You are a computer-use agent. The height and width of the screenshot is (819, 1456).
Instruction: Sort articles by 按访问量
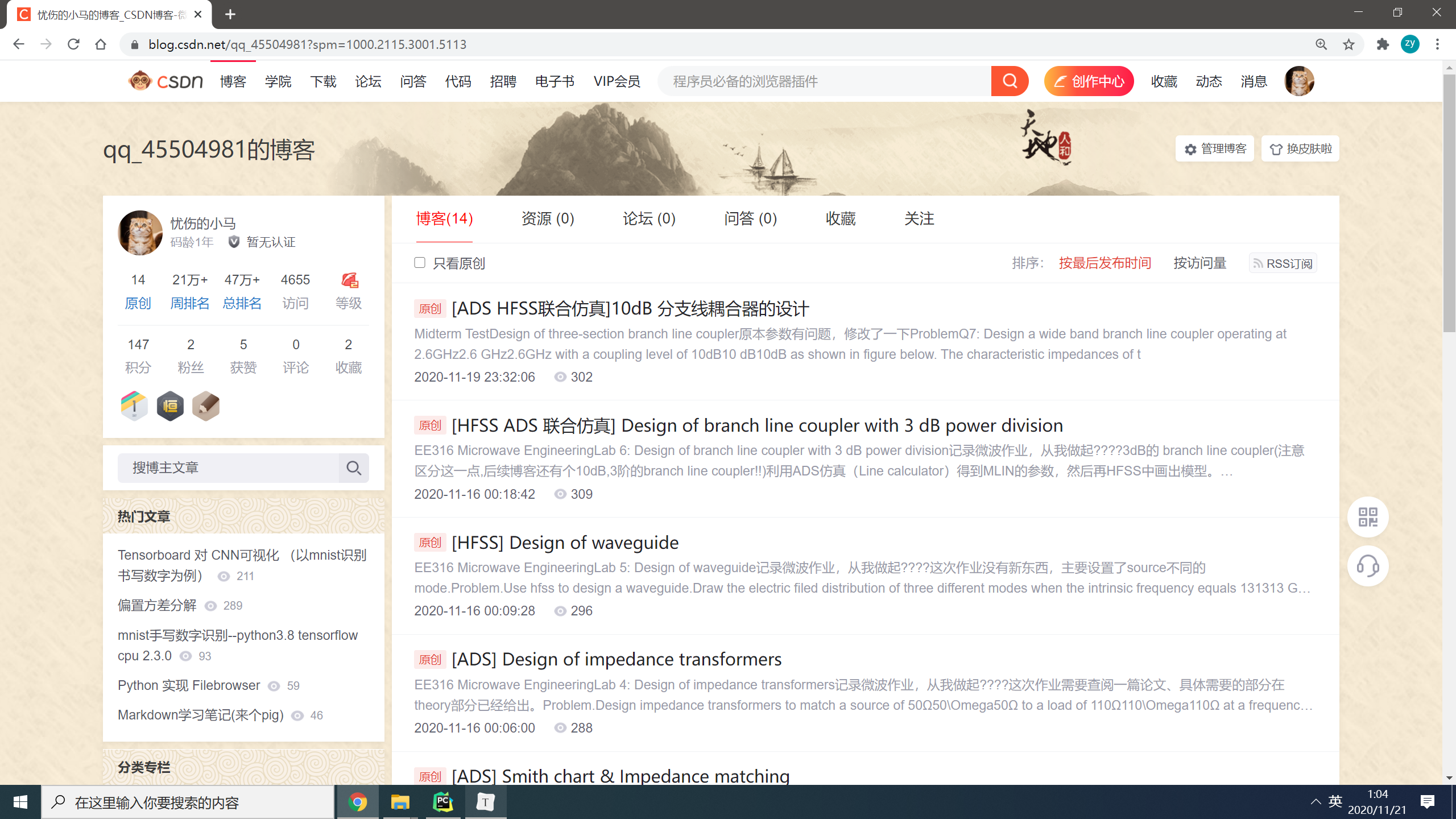pyautogui.click(x=1200, y=263)
